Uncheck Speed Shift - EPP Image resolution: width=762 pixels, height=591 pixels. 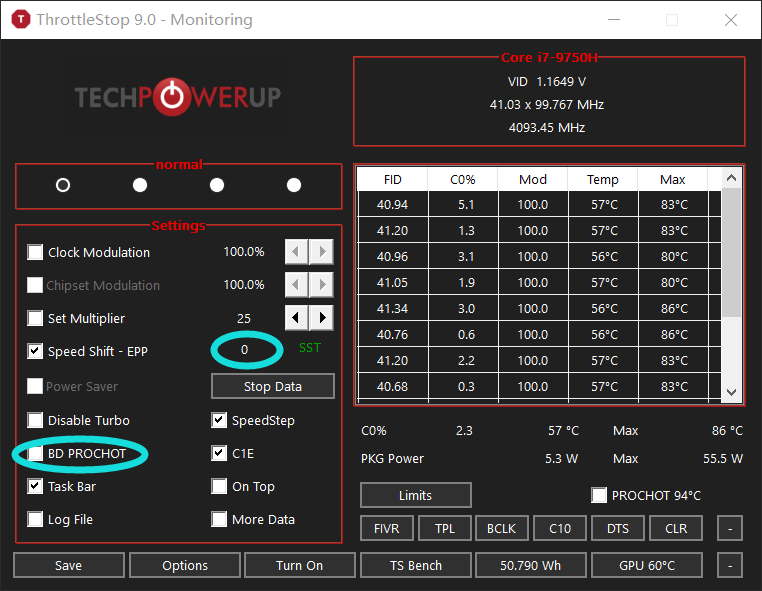(x=35, y=351)
